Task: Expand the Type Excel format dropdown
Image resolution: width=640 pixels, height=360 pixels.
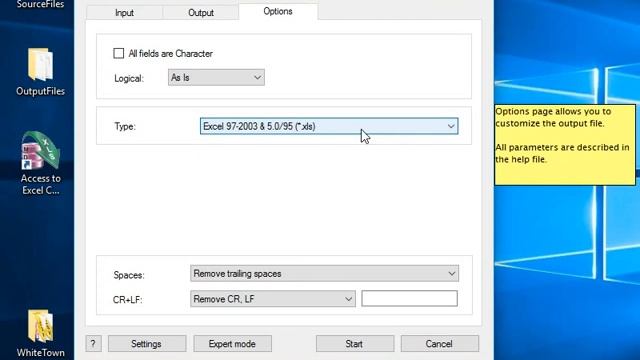Action: point(329,126)
